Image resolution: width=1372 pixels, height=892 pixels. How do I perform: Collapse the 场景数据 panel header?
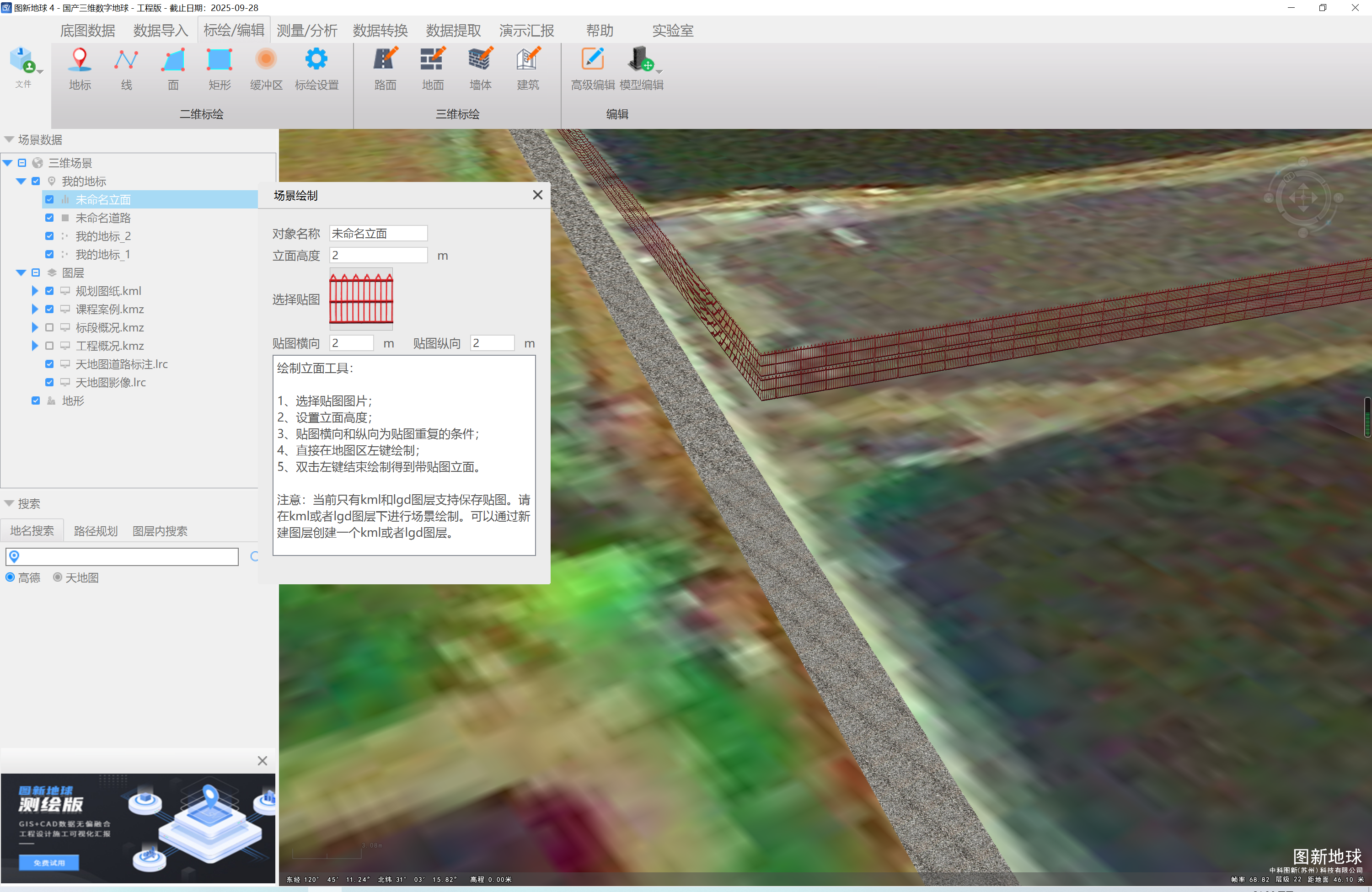[x=9, y=139]
